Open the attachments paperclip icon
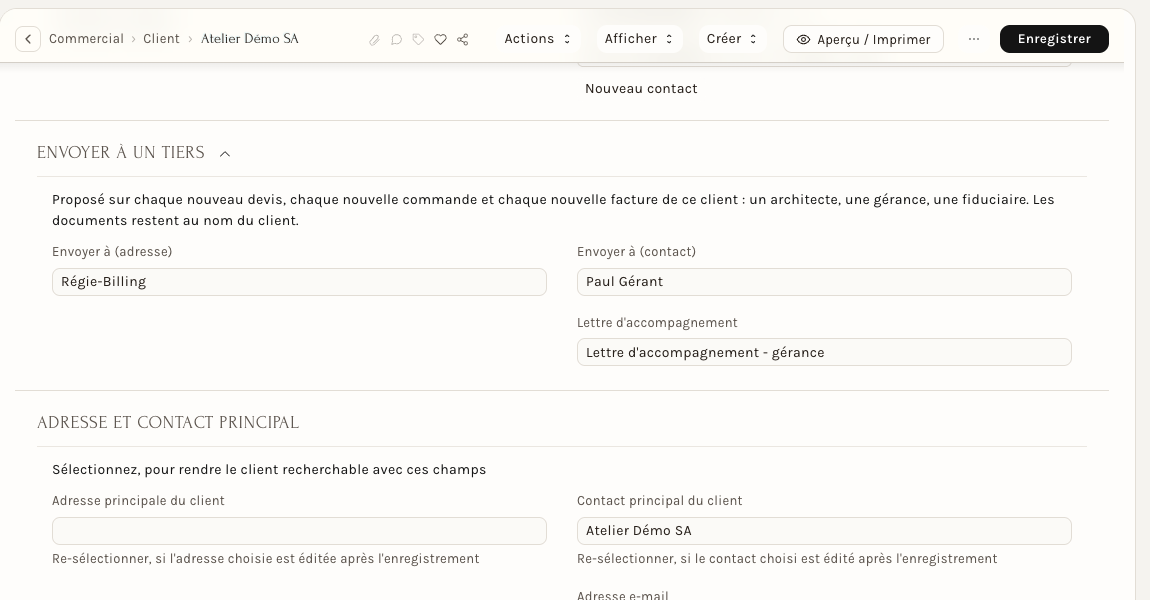This screenshot has height=600, width=1150. (x=374, y=40)
